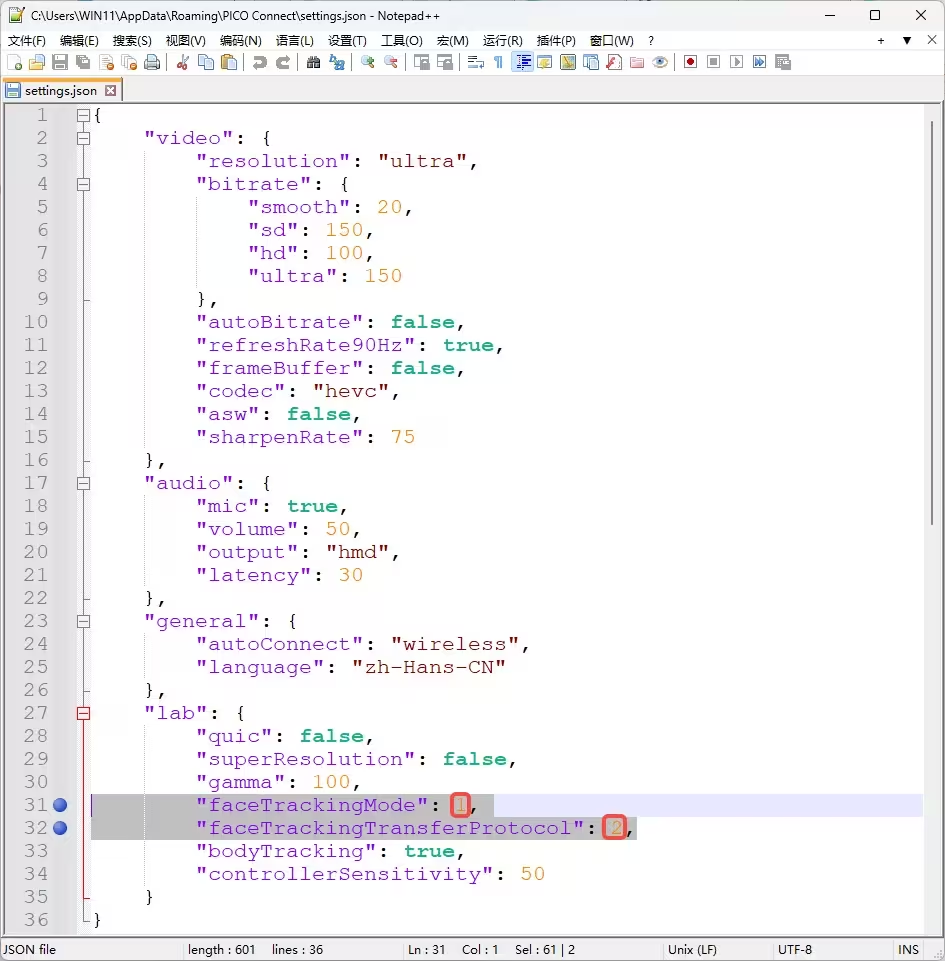Click the Save file toolbar icon
945x961 pixels.
[x=60, y=62]
